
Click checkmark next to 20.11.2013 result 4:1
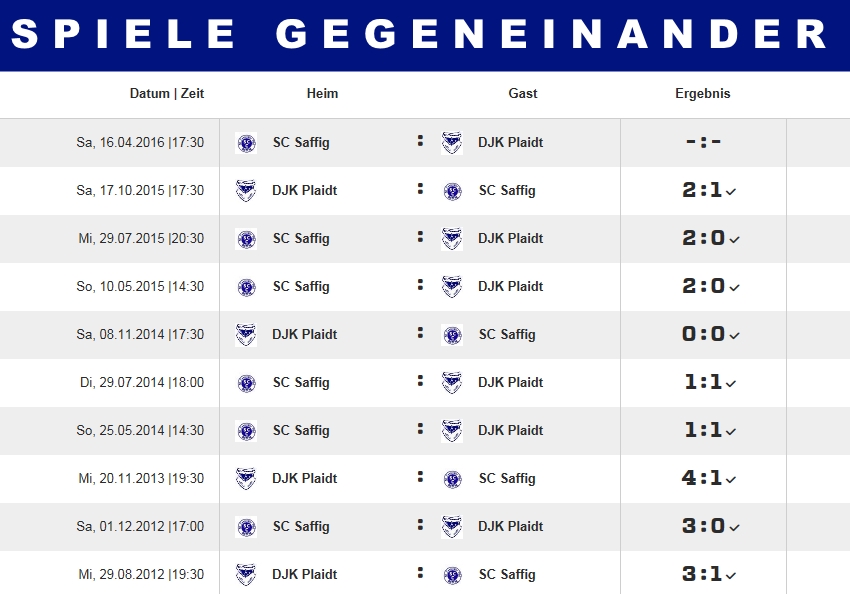pyautogui.click(x=731, y=480)
